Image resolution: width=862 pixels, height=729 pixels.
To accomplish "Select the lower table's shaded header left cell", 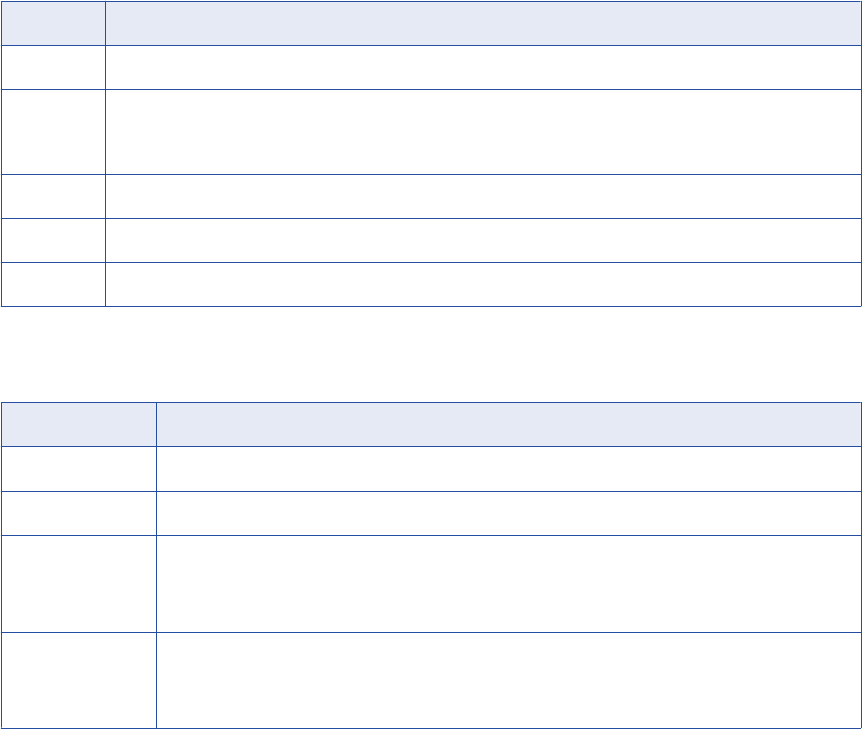I will click(x=79, y=424).
